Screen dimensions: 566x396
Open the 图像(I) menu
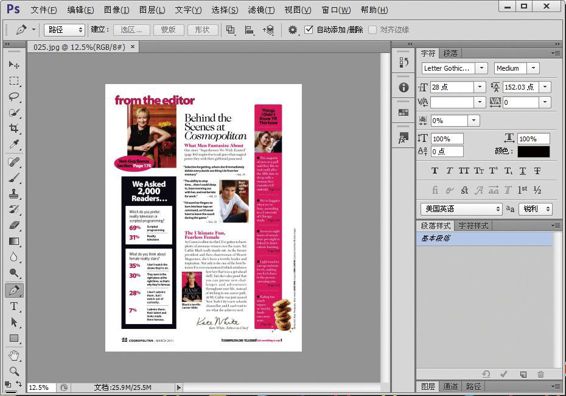point(116,10)
